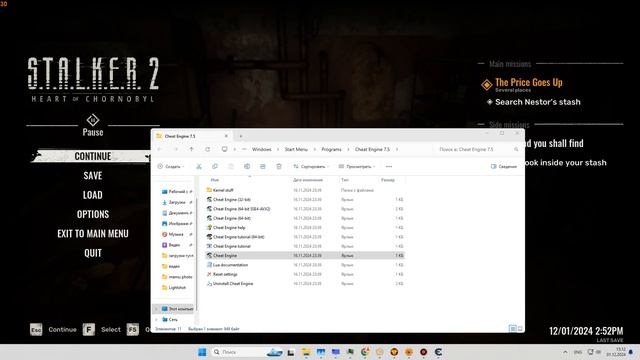
Task: Open the View dropdown in Explorer toolbar
Action: click(x=357, y=167)
